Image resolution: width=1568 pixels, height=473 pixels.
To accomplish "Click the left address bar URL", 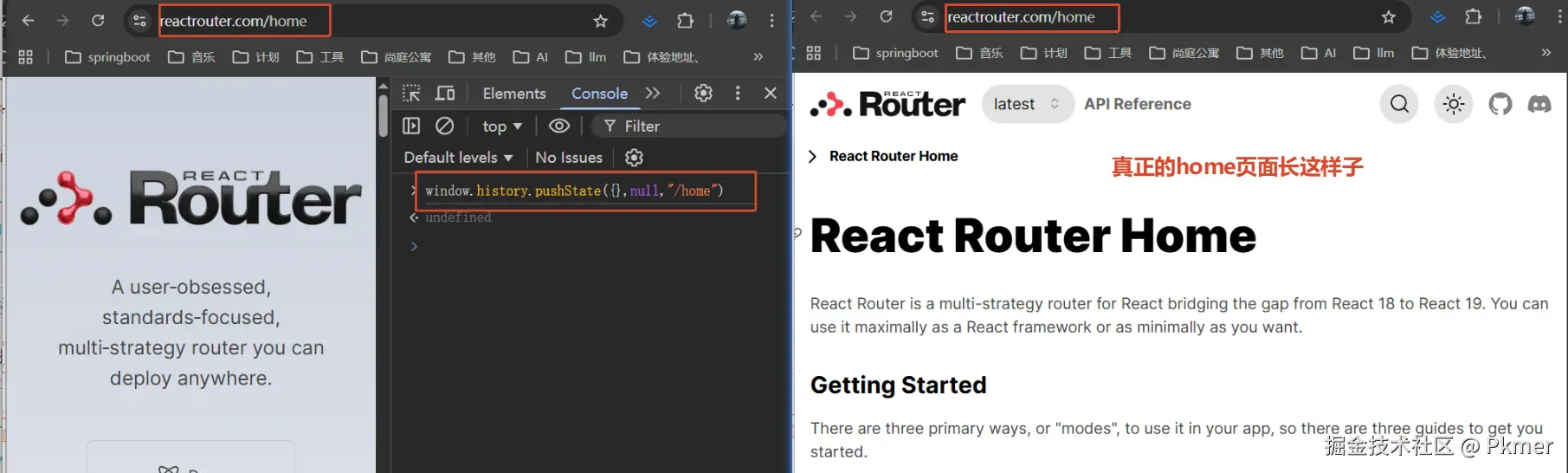I will point(234,21).
